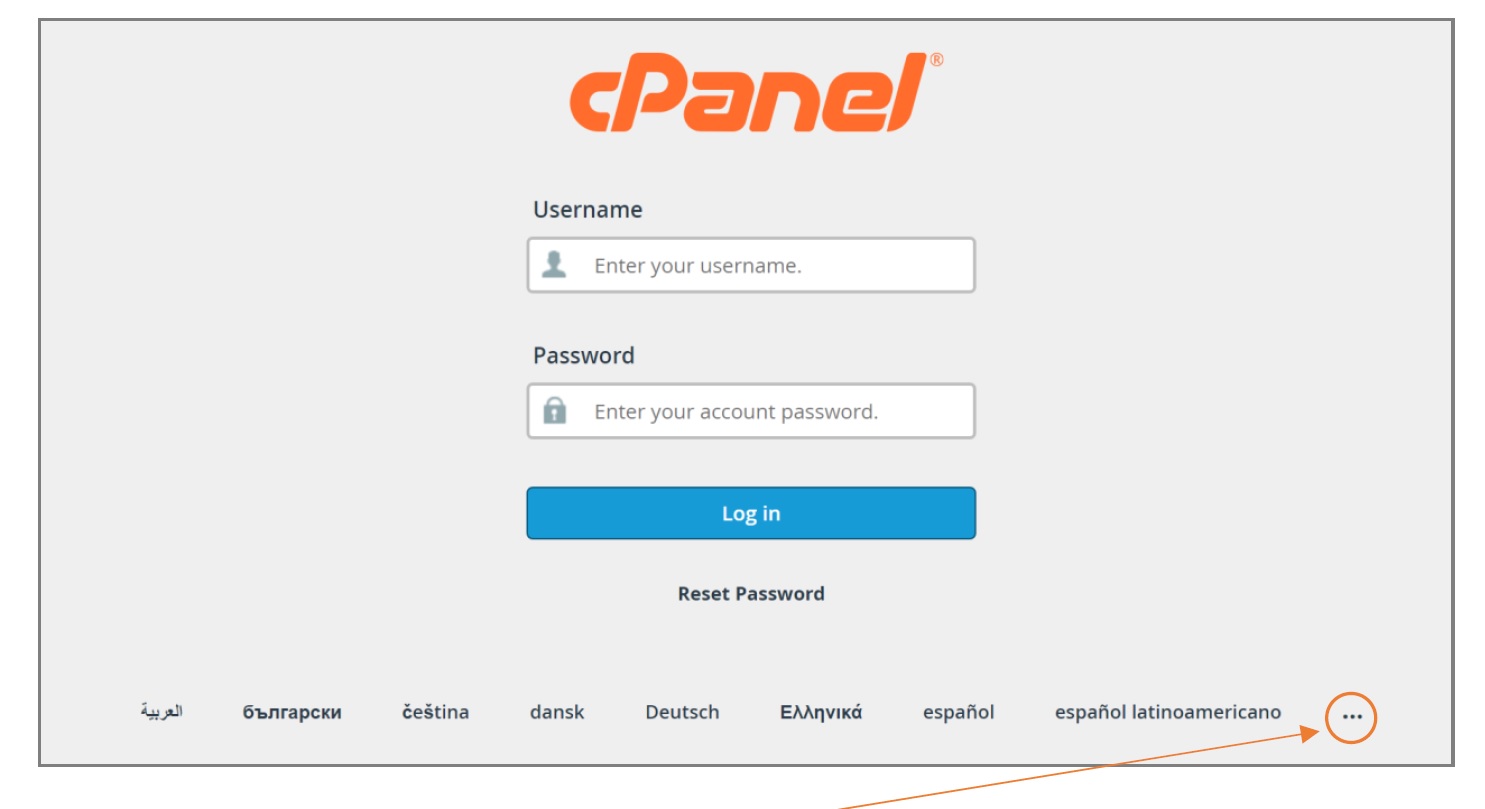Click the blue Log in button
The width and height of the screenshot is (1485, 809).
coord(751,513)
